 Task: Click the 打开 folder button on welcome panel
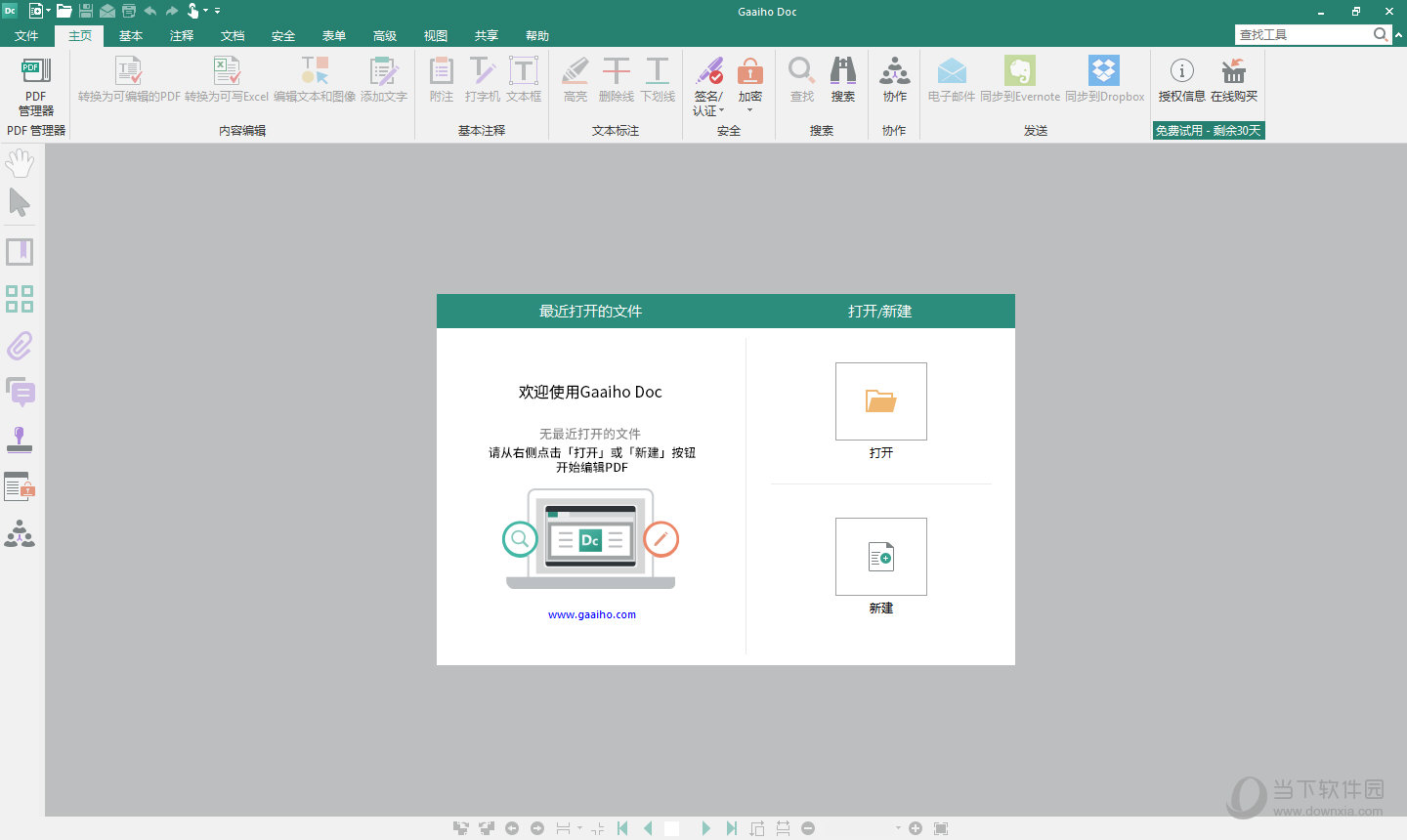(x=881, y=401)
